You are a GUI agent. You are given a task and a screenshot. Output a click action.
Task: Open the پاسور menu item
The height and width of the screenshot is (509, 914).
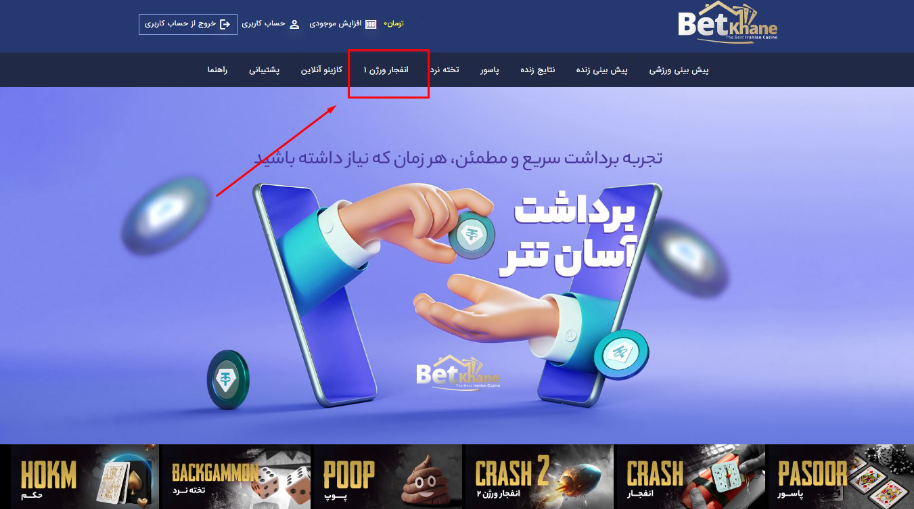coord(490,70)
